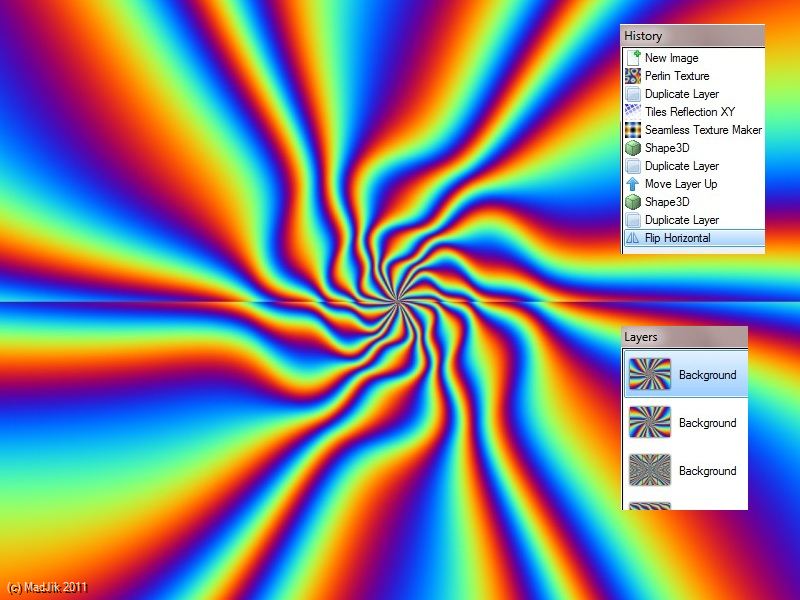
Task: Click the green cube icon of the last Shape3D entry
Action: (633, 202)
